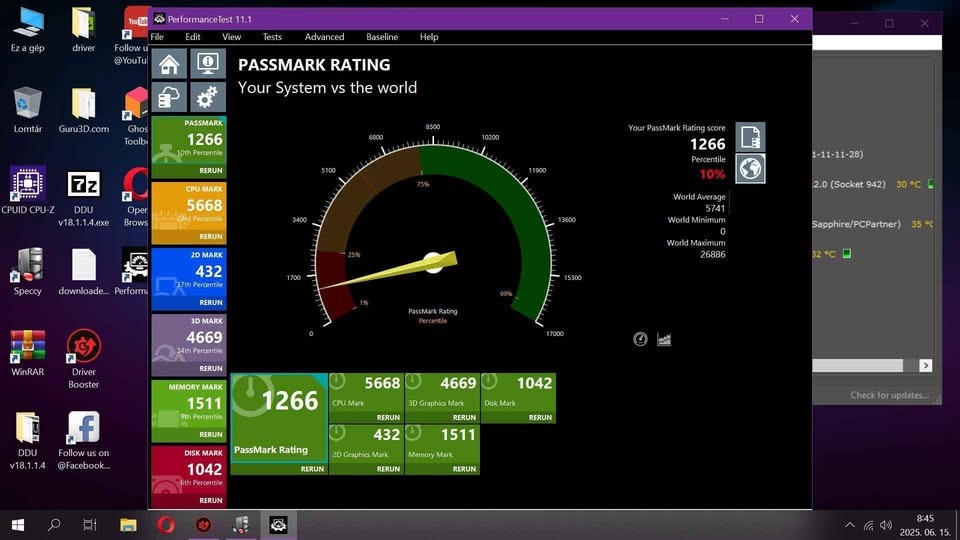Click the 3D Graphics Mark 4669 tile
Screen dimensions: 960x540
[442, 398]
